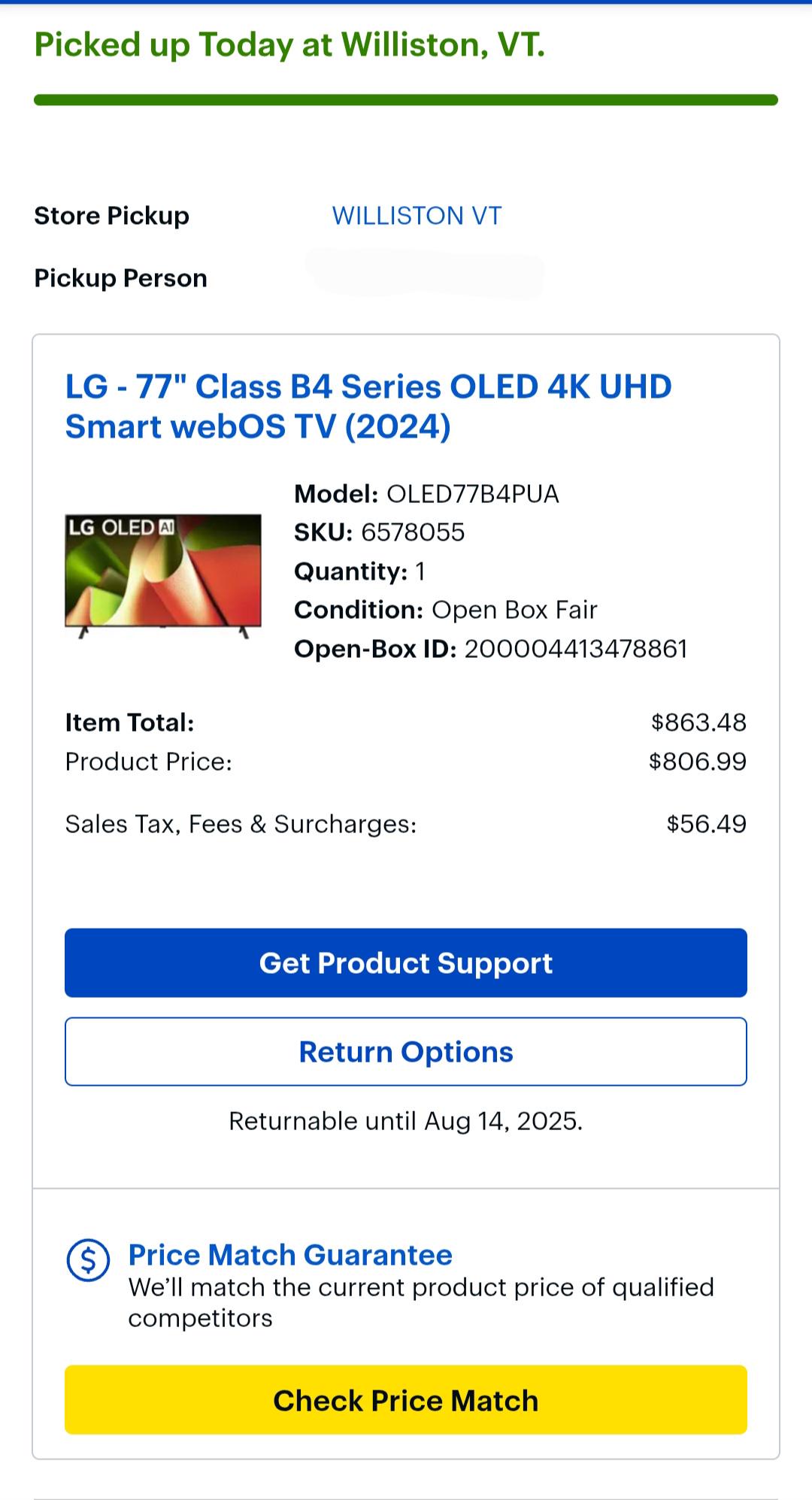Screen dimensions: 812x1500
Task: Select the Product Price amount $806.99
Action: point(697,762)
